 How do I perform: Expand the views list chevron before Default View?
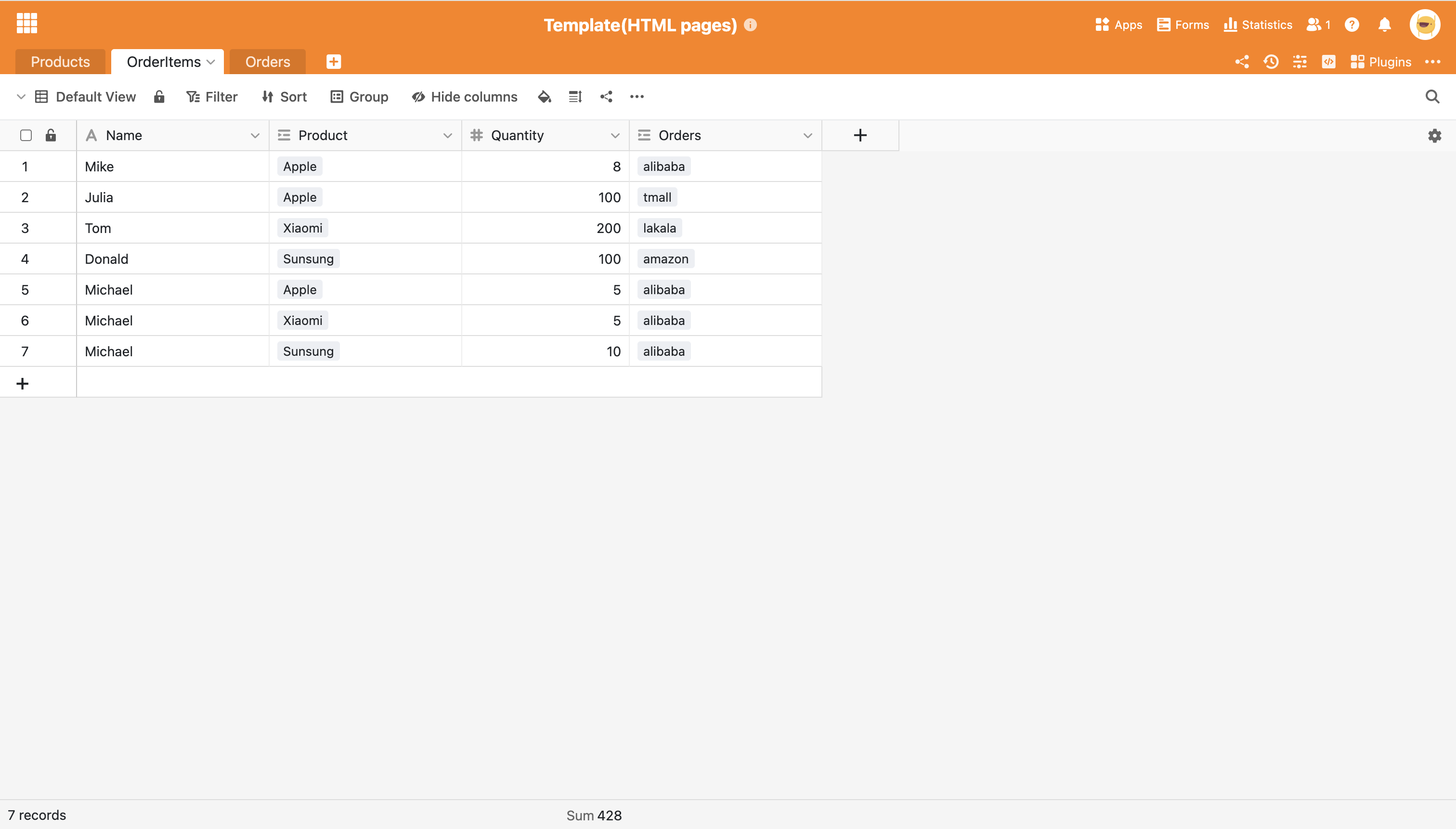(x=21, y=97)
